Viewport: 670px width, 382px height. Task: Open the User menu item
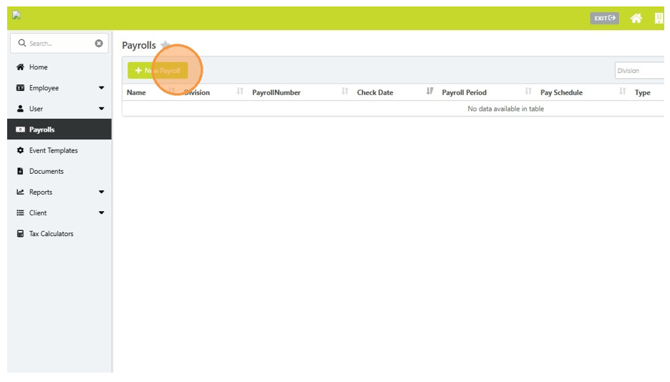[59, 109]
